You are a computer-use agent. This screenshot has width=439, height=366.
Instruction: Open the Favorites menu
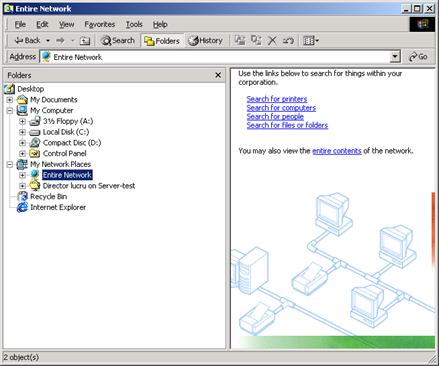pyautogui.click(x=99, y=24)
